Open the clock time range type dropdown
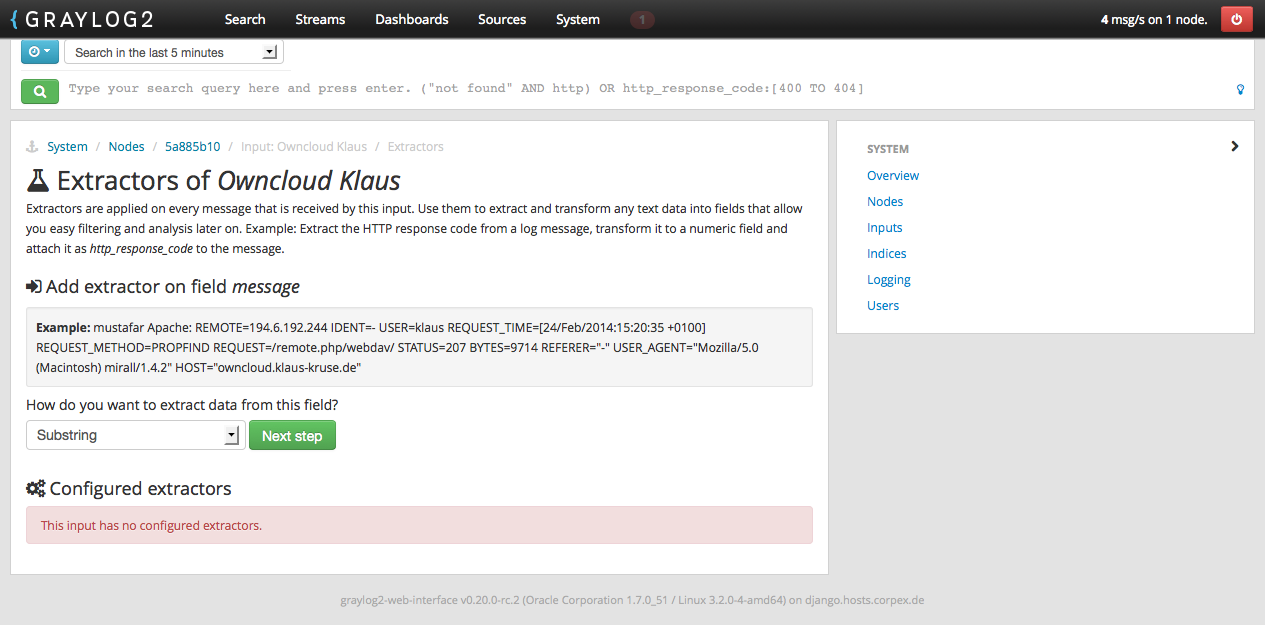Image resolution: width=1265 pixels, height=625 pixels. 40,52
